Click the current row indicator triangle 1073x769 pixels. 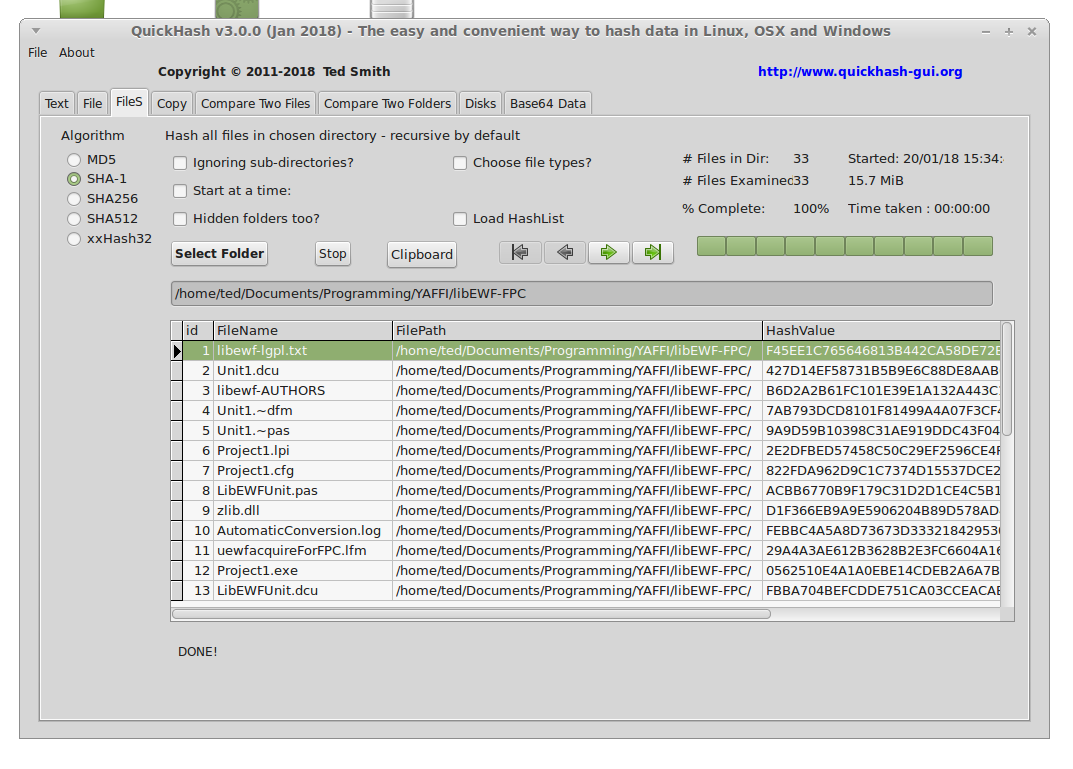pyautogui.click(x=177, y=351)
